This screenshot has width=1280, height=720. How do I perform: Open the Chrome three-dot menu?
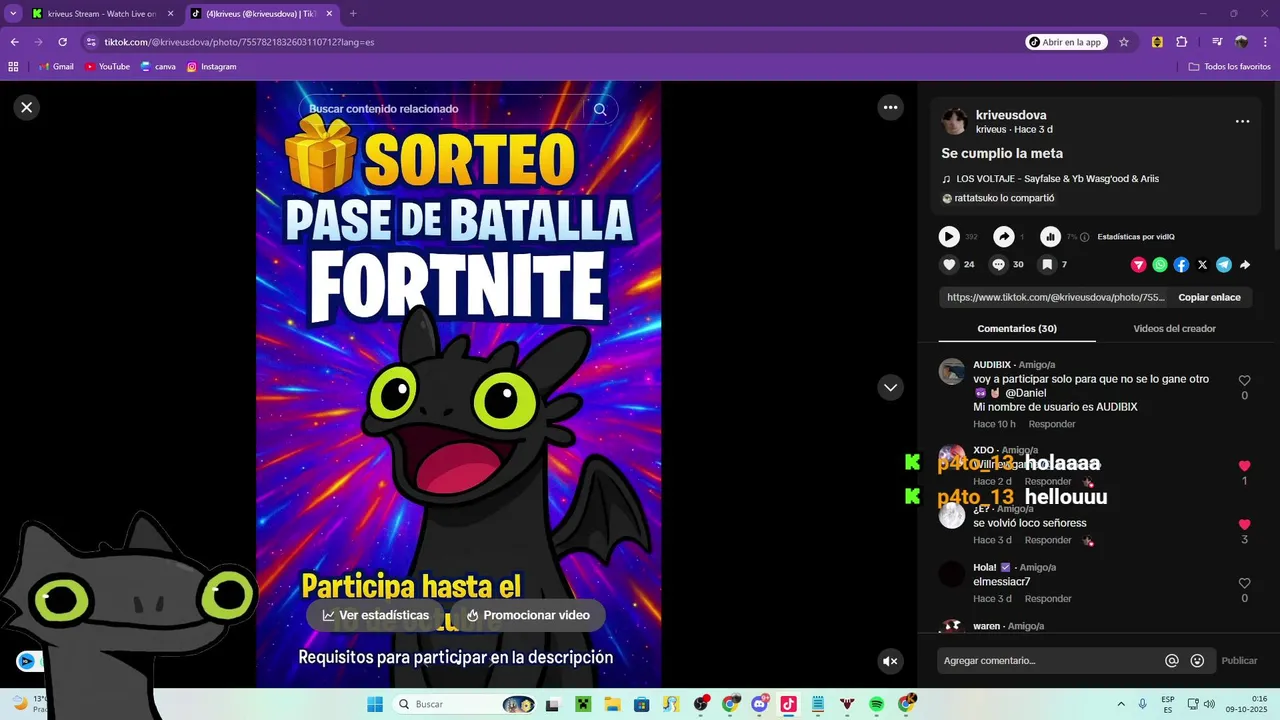1265,42
